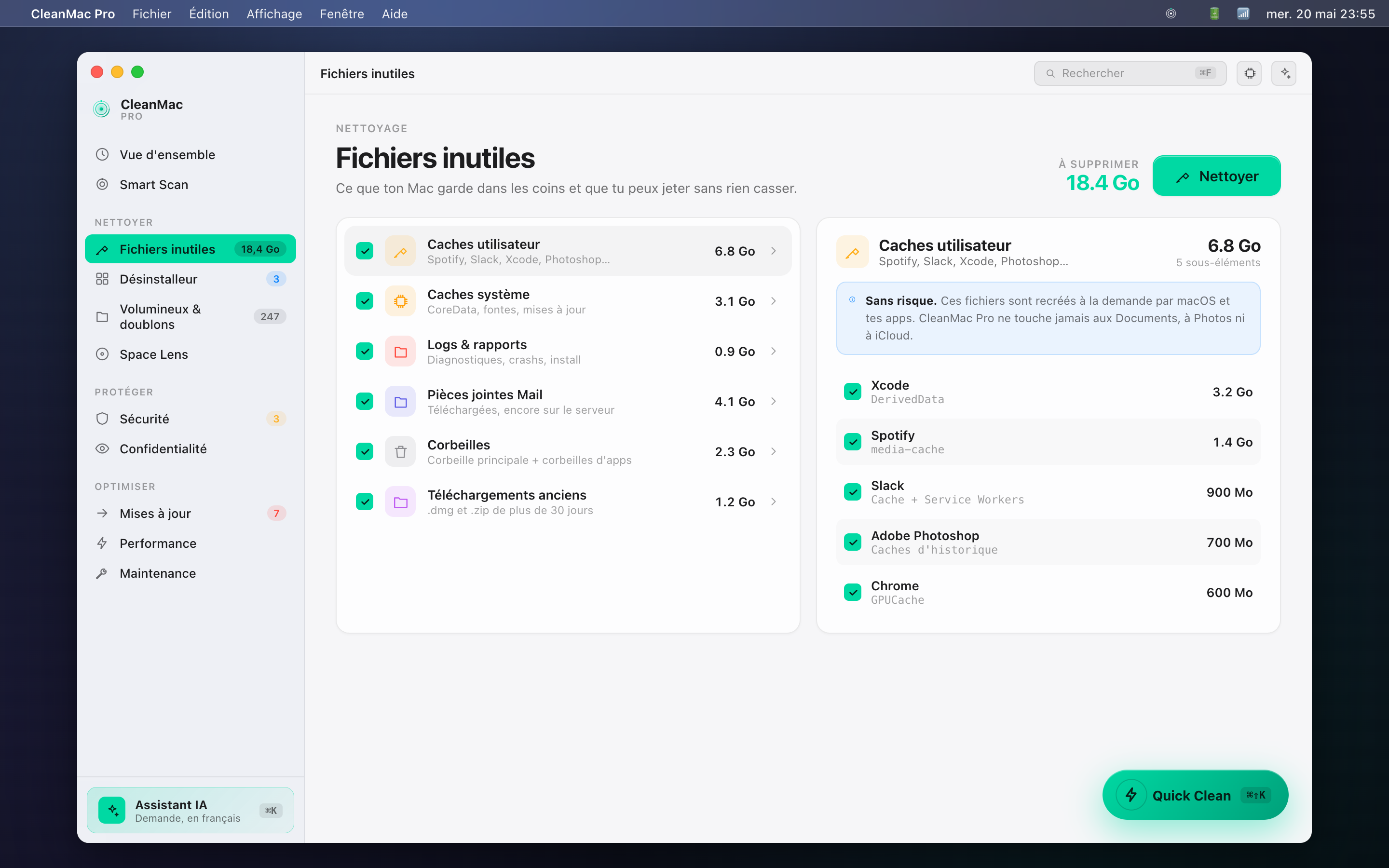The width and height of the screenshot is (1389, 868).
Task: Uncheck the Xcode DerivedData checkbox
Action: point(852,392)
